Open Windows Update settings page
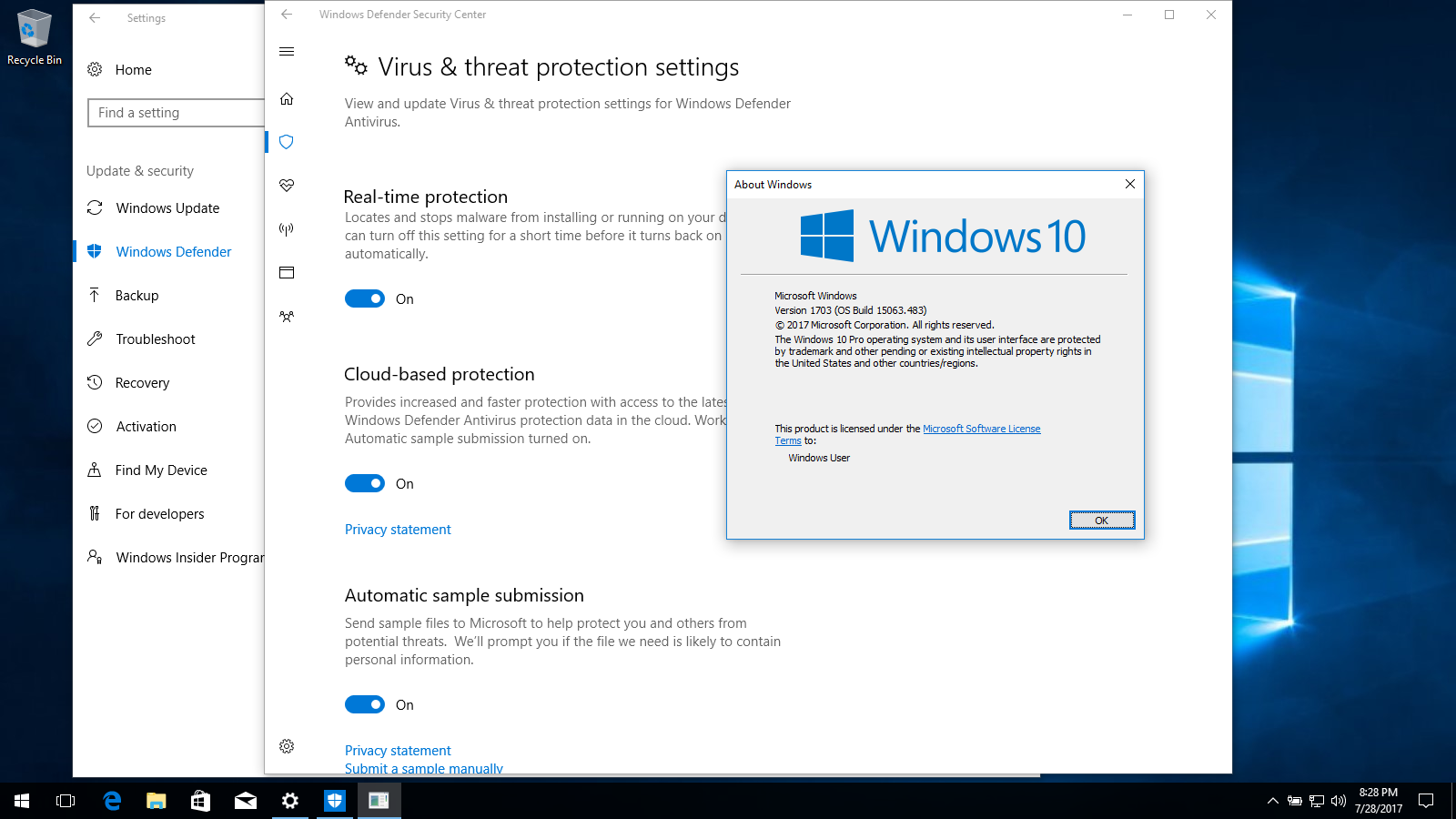The image size is (1456, 819). 167,208
